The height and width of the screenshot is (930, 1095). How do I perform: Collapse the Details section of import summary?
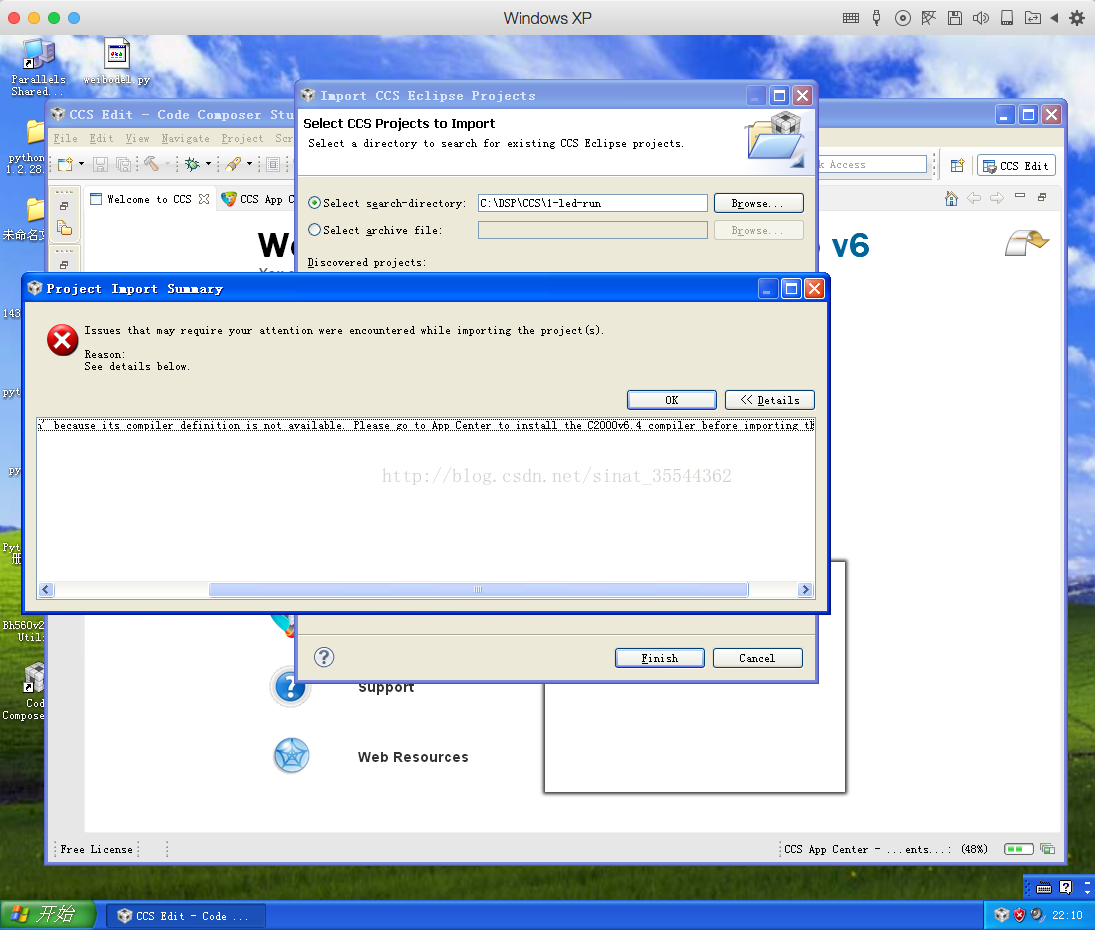point(770,400)
